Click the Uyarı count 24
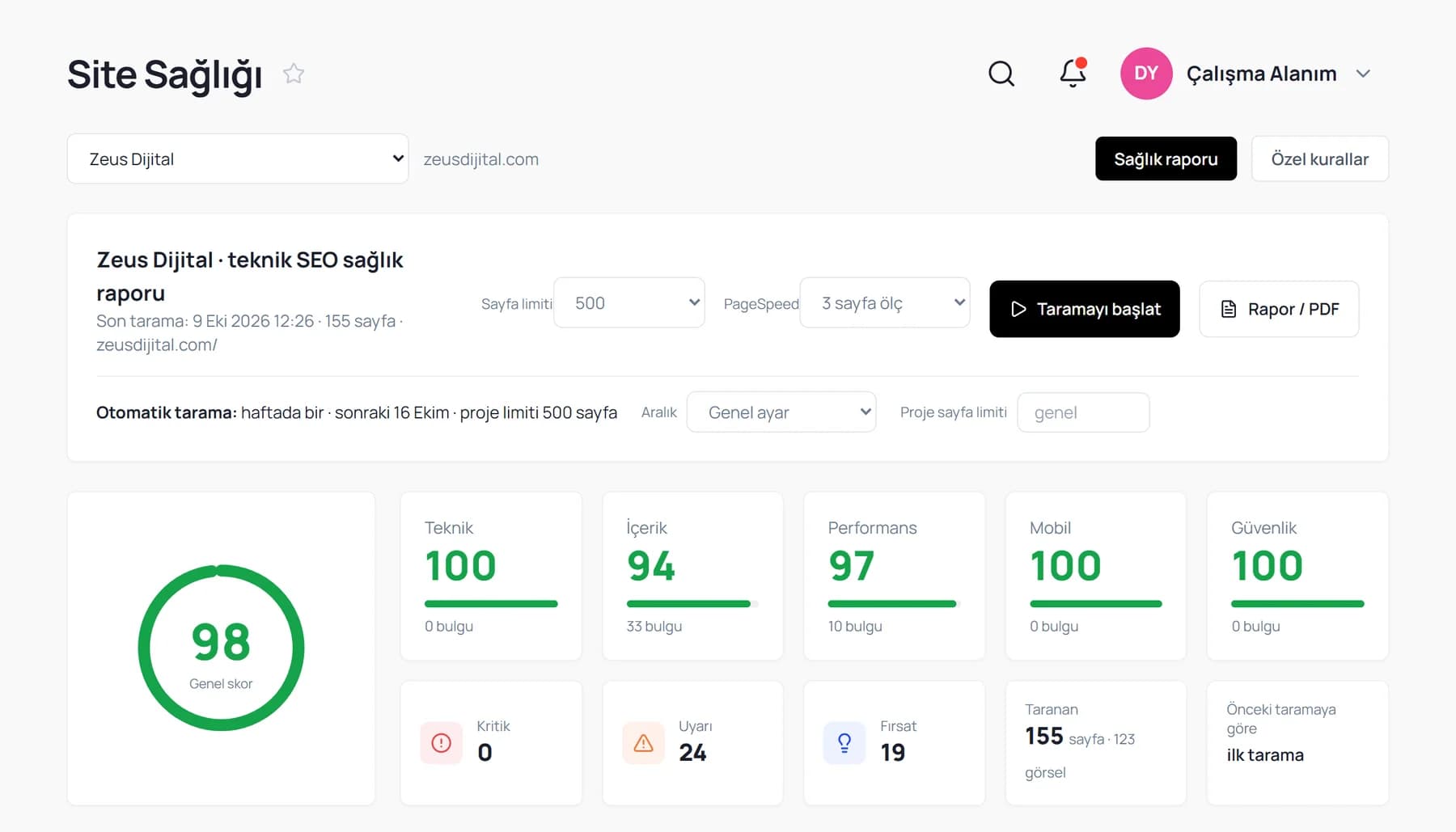 point(692,753)
